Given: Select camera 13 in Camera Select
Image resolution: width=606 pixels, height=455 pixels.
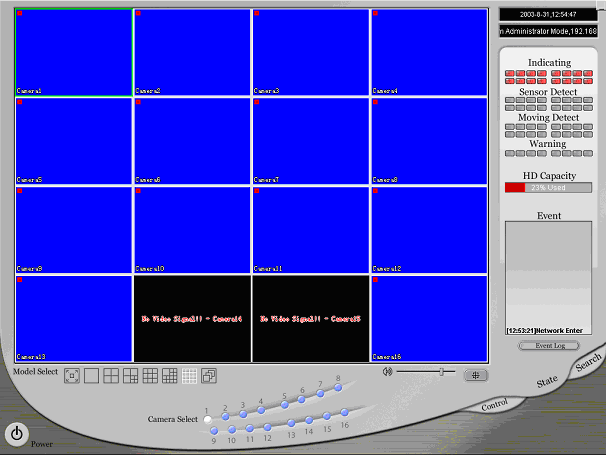Looking at the screenshot, I should pyautogui.click(x=291, y=424).
